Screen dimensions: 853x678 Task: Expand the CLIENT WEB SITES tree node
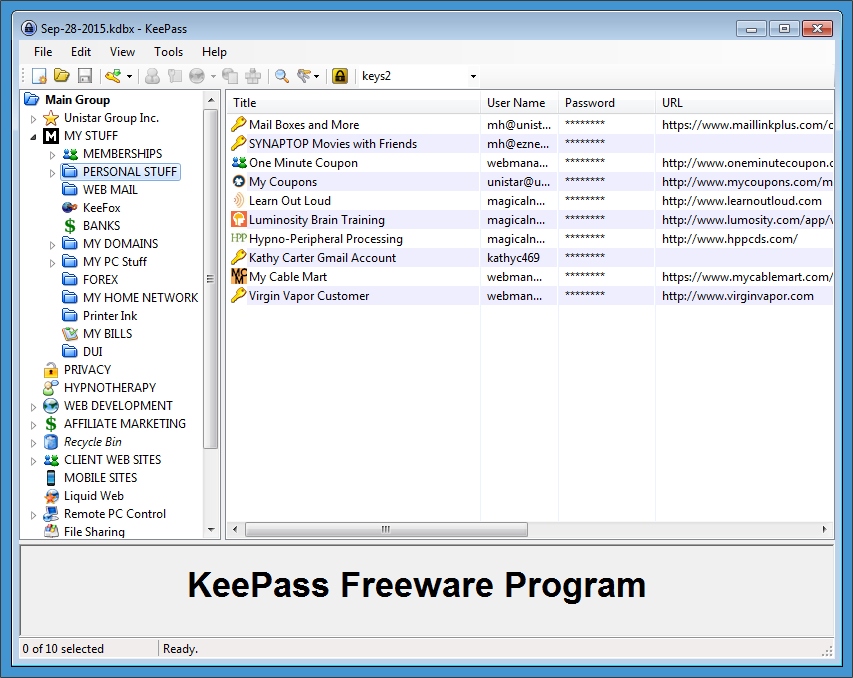point(33,460)
